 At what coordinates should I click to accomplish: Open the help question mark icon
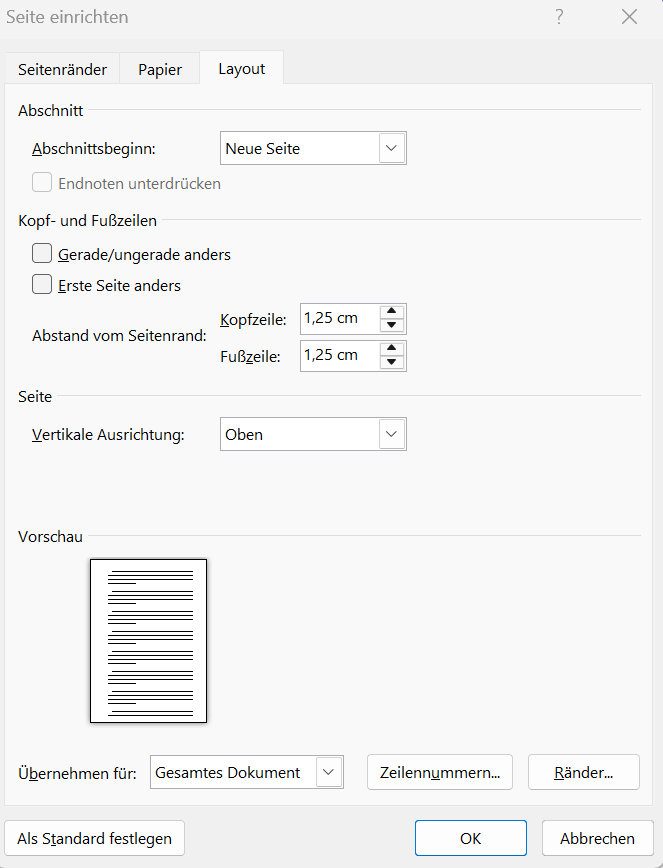tap(559, 17)
